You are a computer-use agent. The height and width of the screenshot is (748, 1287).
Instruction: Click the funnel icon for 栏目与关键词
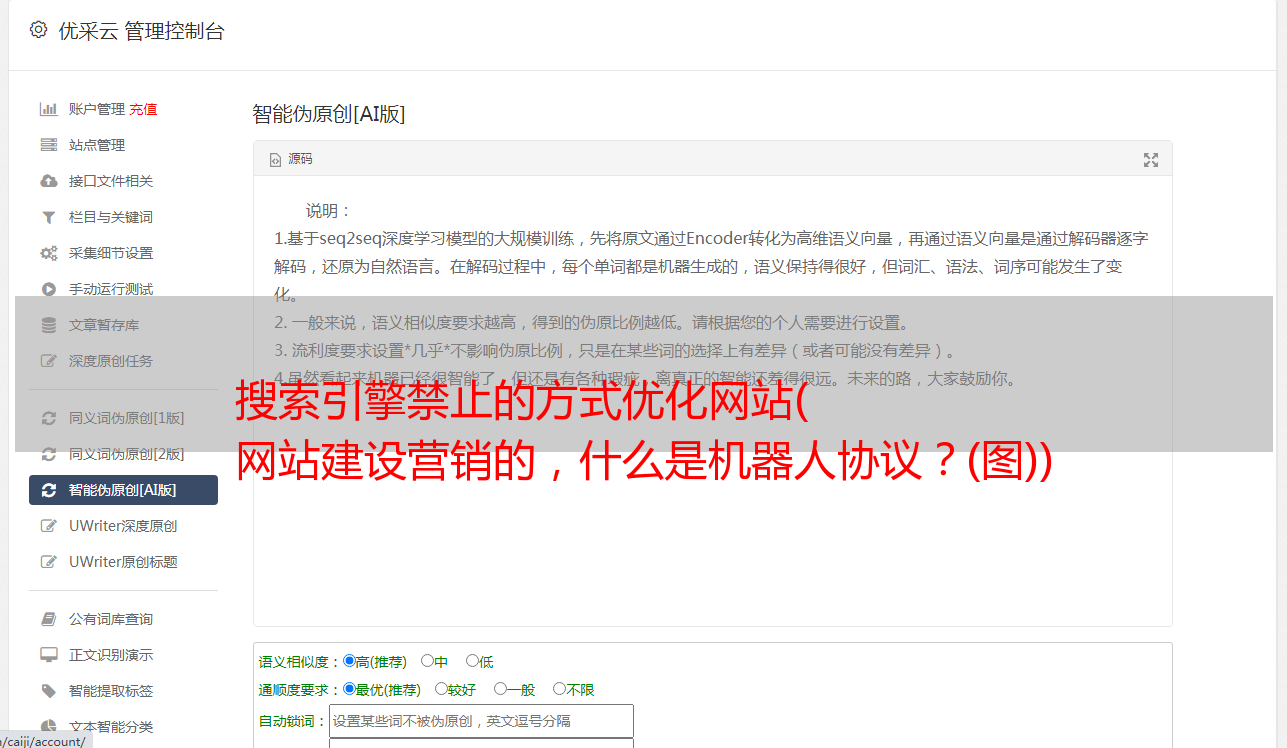coord(48,217)
